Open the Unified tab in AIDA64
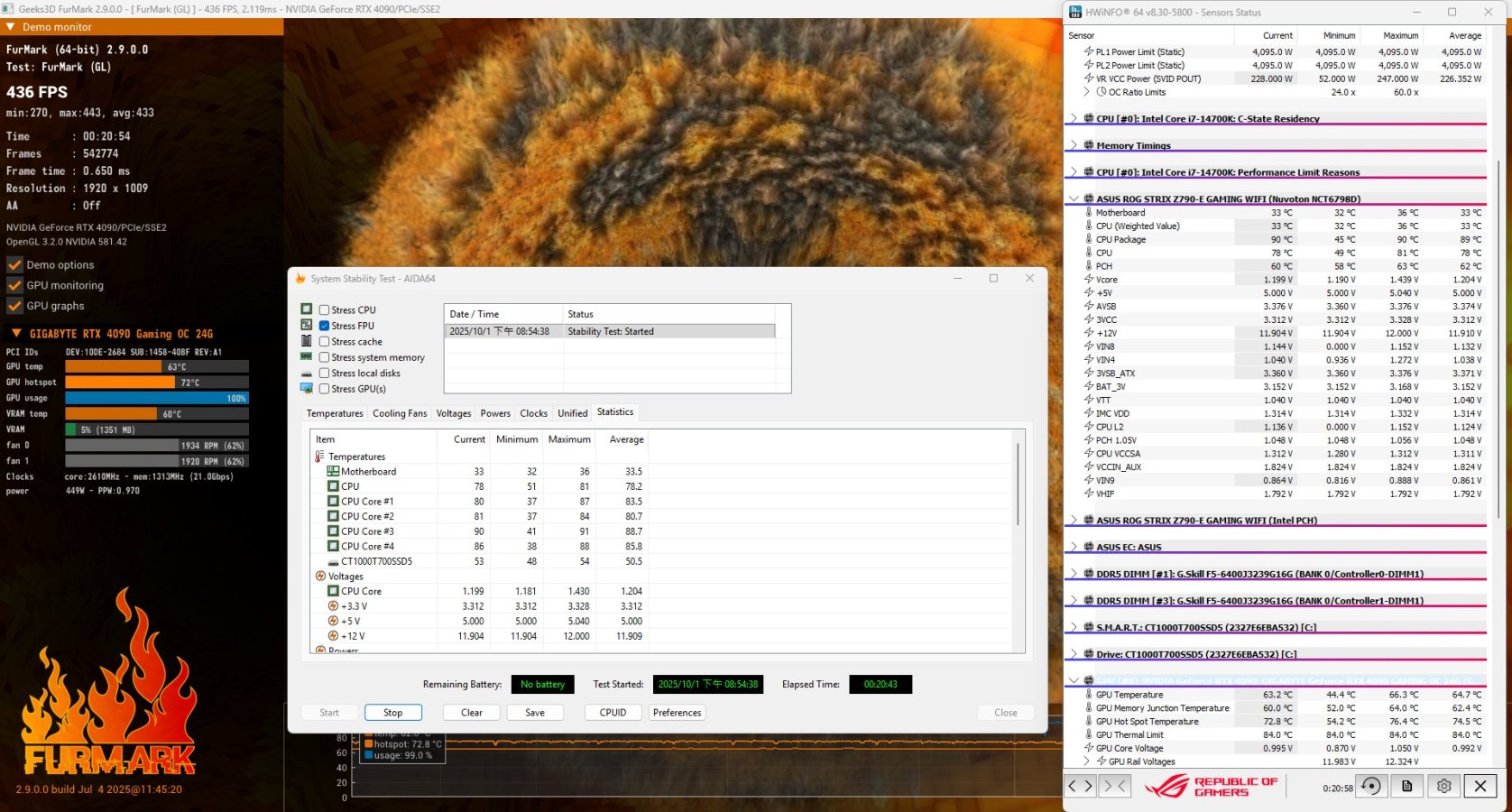 572,413
